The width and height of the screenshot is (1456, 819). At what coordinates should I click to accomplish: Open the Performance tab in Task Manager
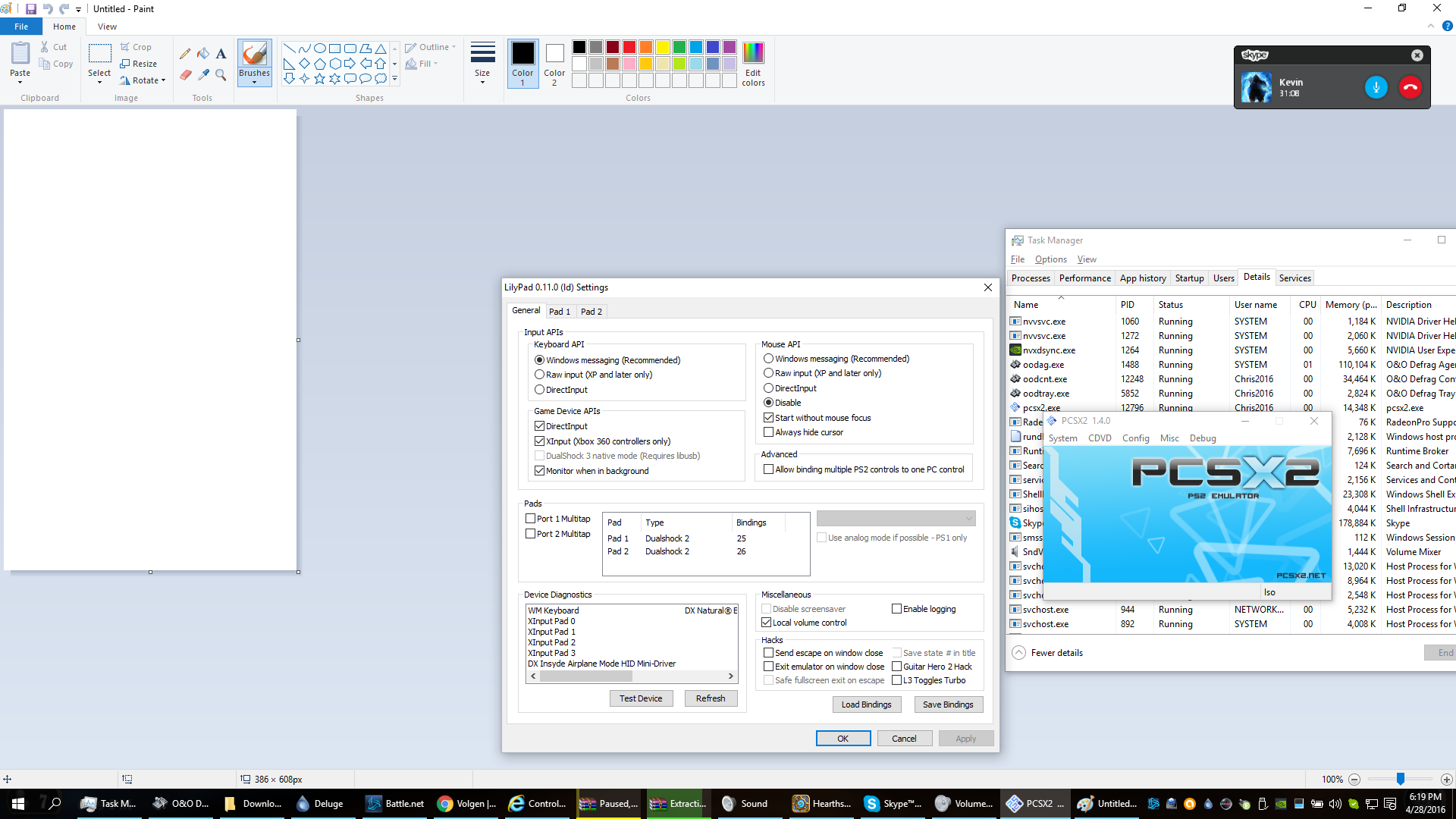pyautogui.click(x=1084, y=278)
